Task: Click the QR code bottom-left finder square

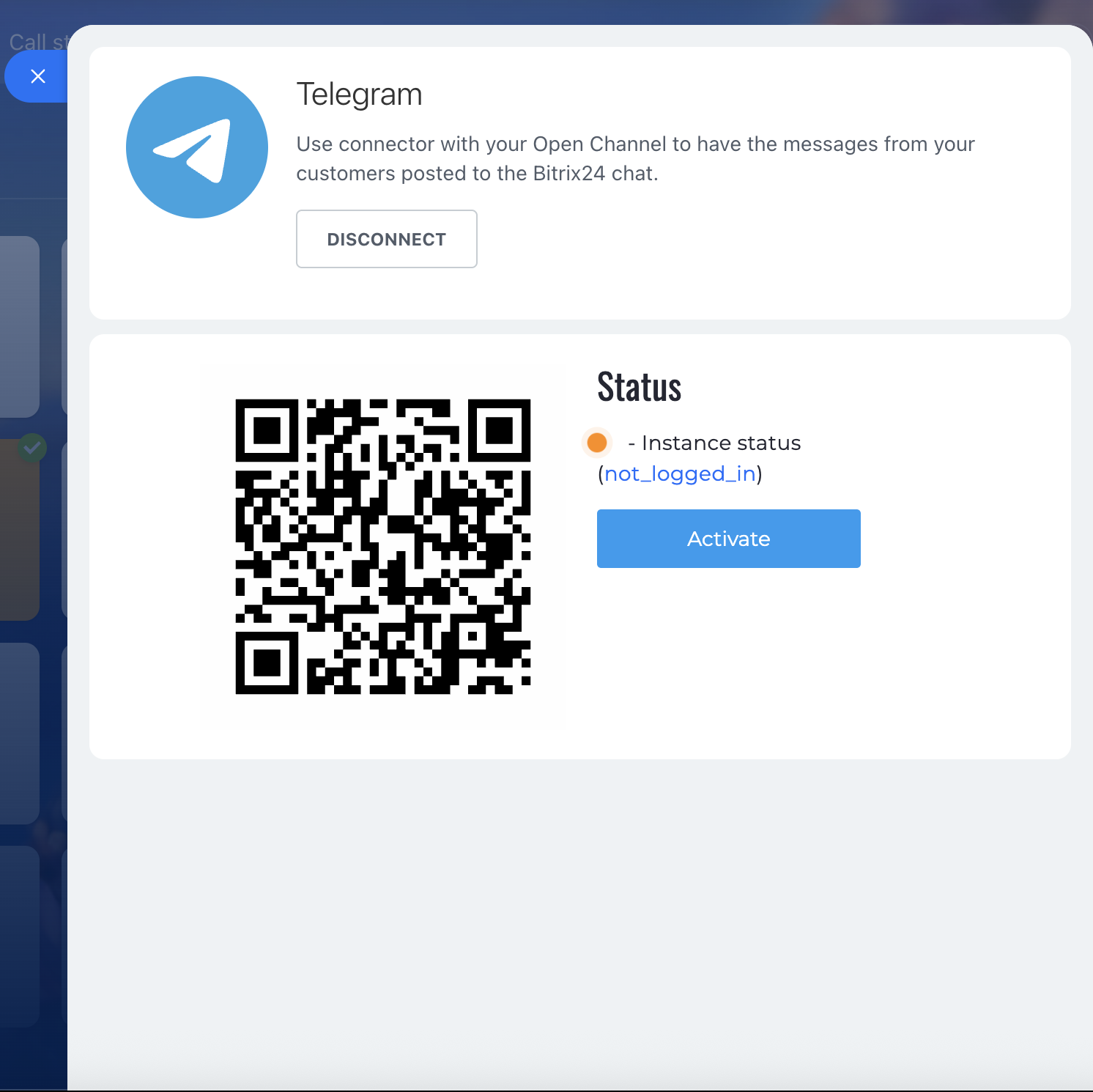Action: (x=267, y=663)
